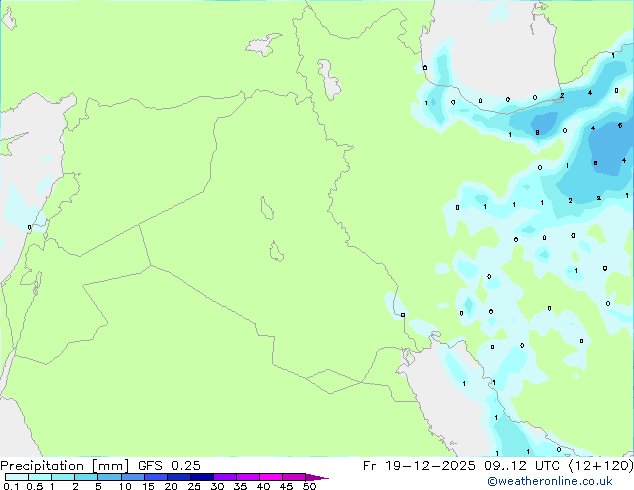Click the "30" legend scale label
This screenshot has height=490, width=634.
(217, 486)
